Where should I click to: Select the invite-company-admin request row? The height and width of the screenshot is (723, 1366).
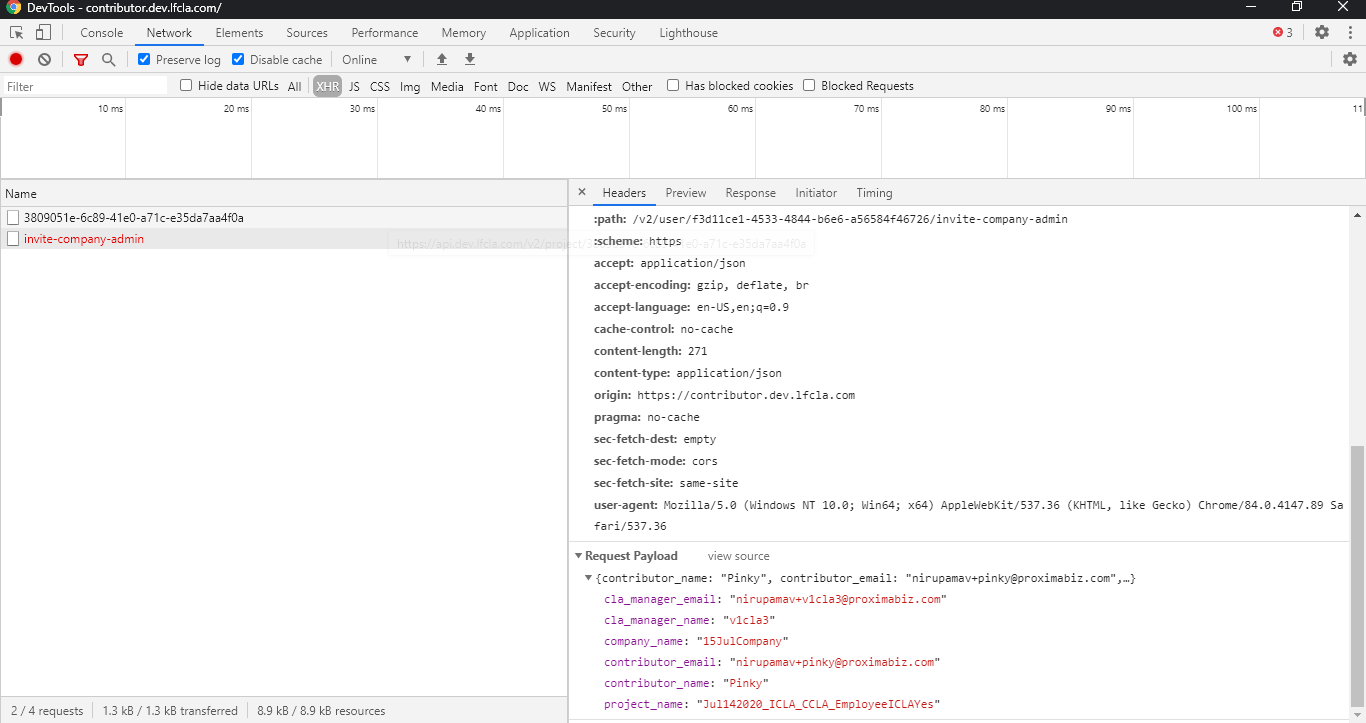click(284, 239)
